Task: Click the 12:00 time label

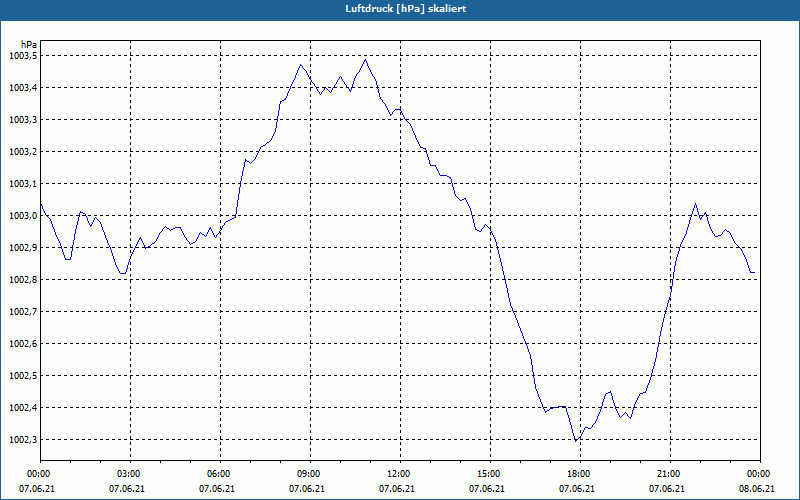Action: coord(397,474)
